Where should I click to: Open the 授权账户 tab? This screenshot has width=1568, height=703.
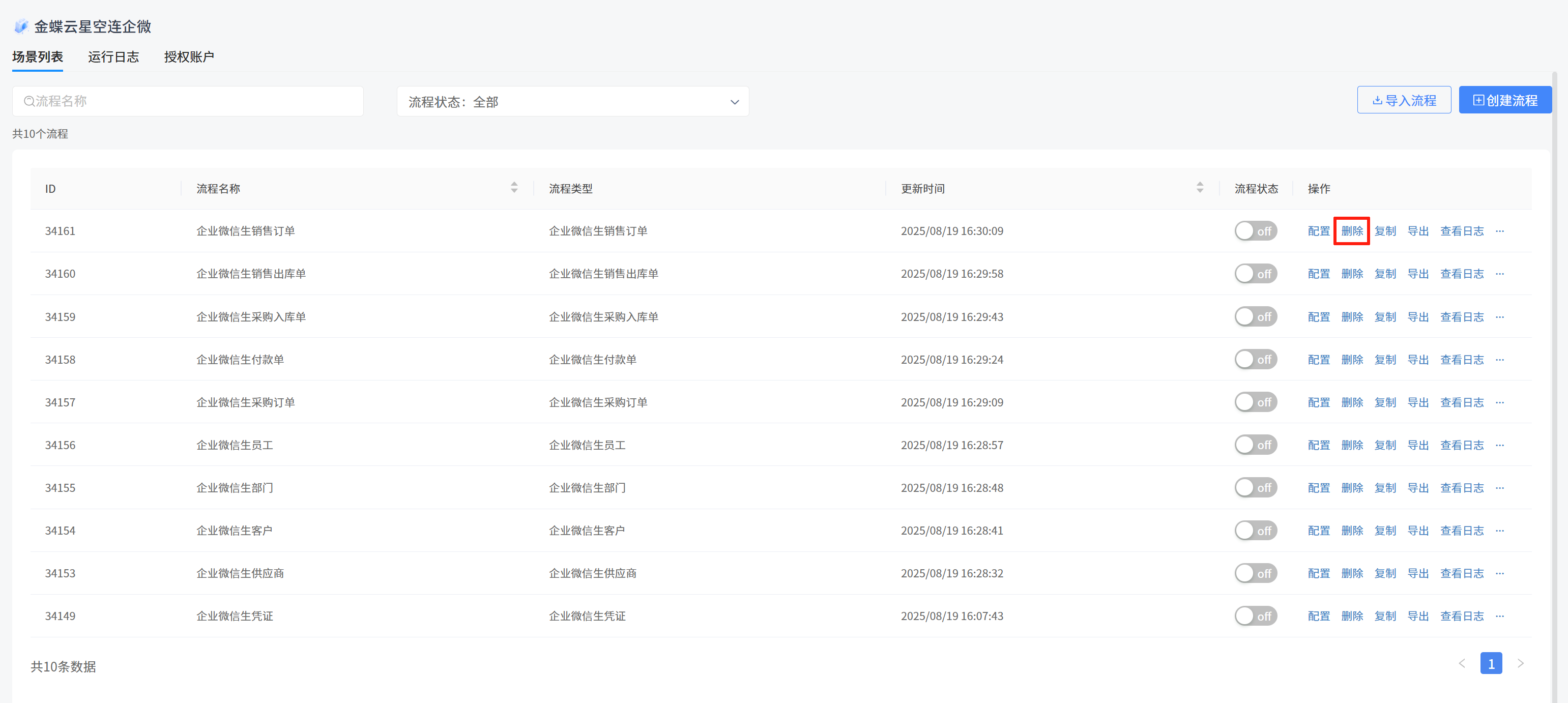[189, 57]
